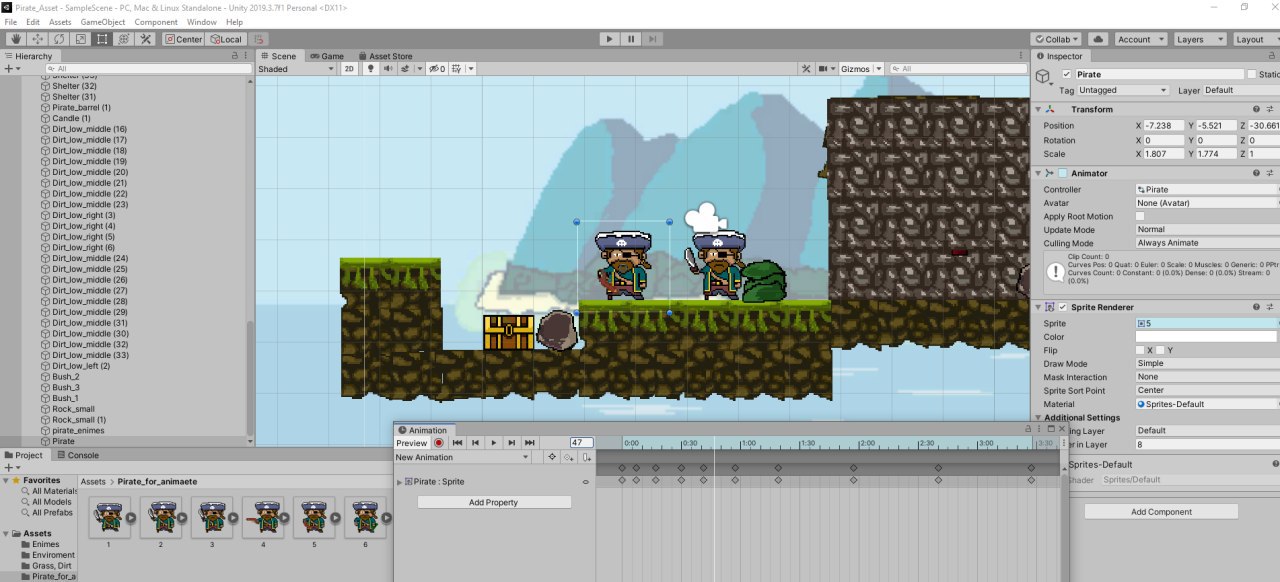Open the Gizmos dropdown
The height and width of the screenshot is (582, 1280).
click(x=860, y=69)
